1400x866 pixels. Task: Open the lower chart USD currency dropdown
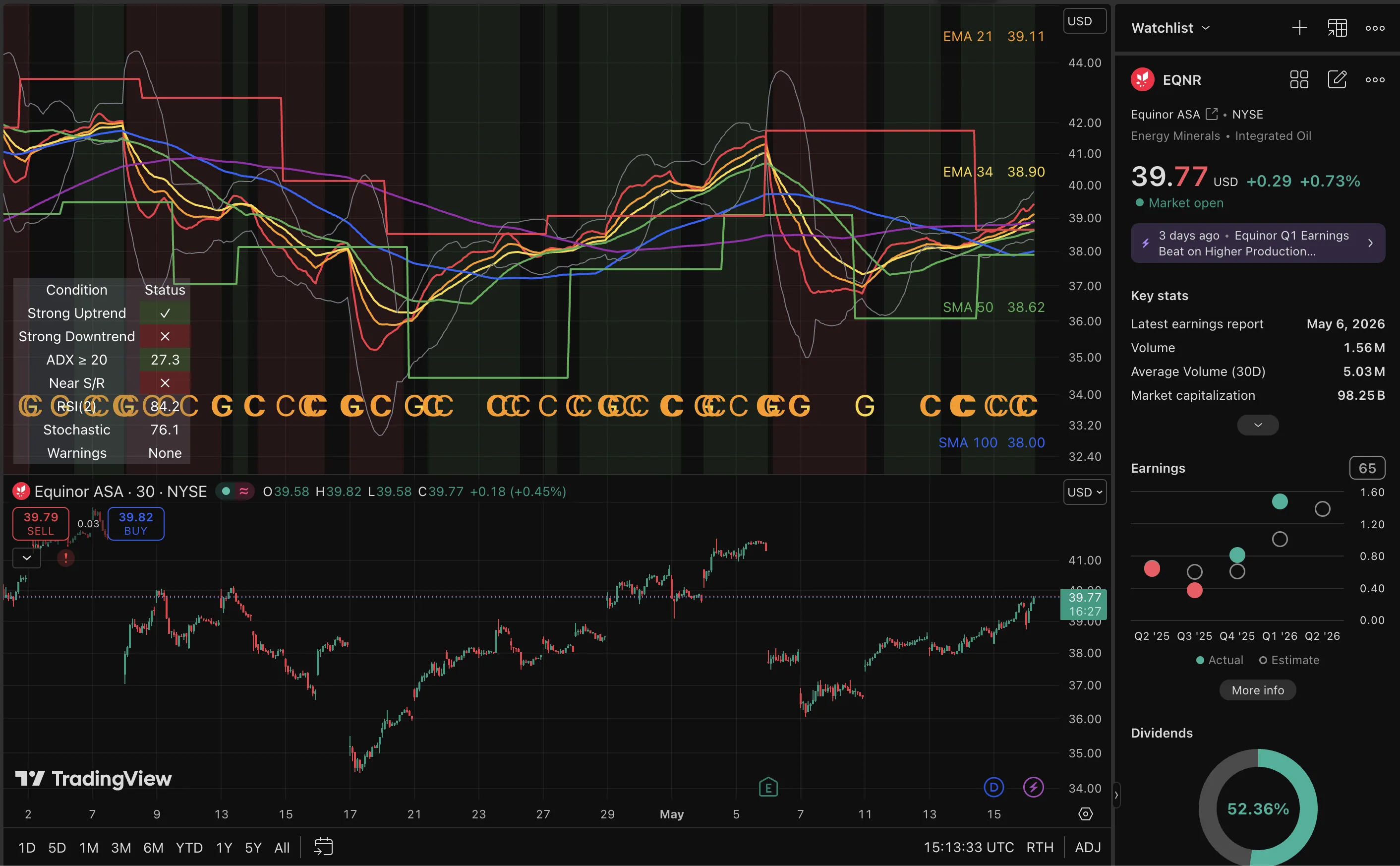[1085, 492]
